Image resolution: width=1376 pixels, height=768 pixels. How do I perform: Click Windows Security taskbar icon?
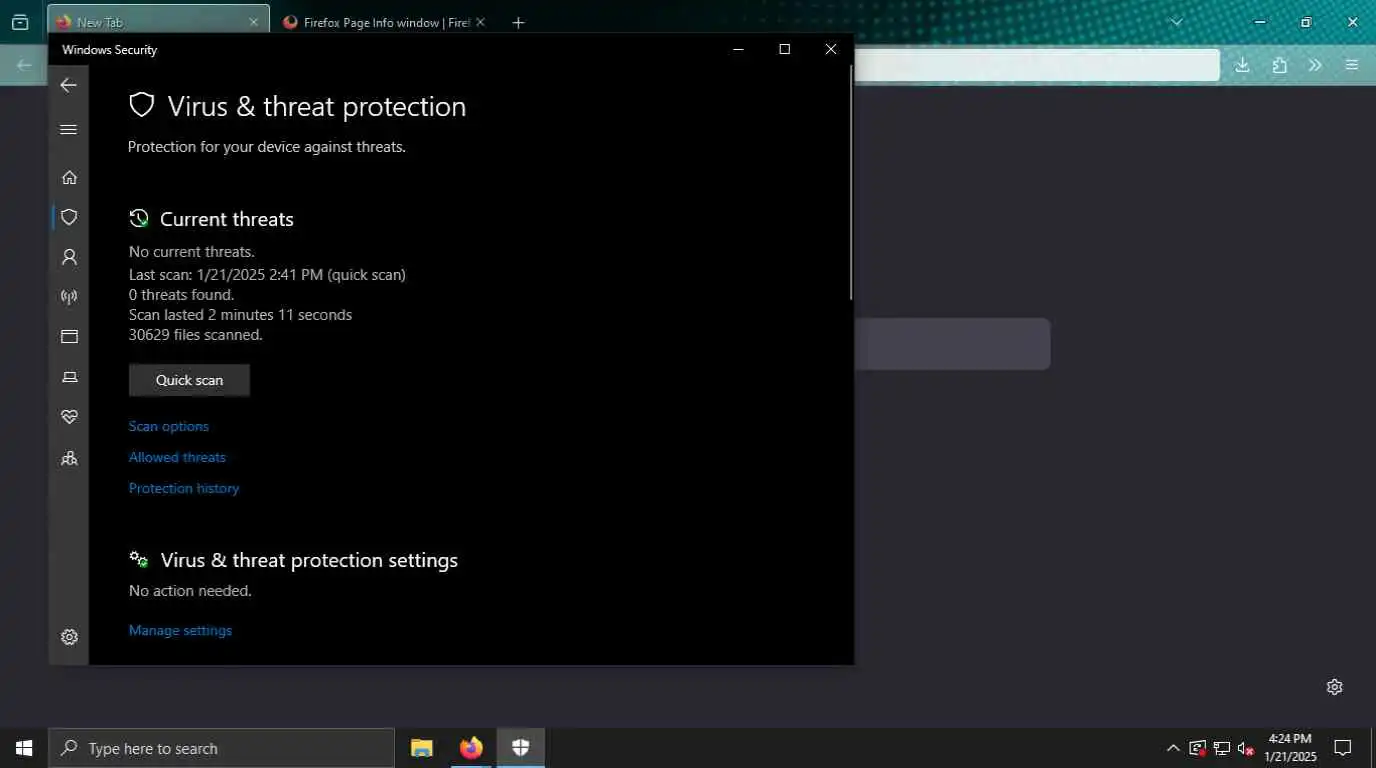[x=520, y=748]
